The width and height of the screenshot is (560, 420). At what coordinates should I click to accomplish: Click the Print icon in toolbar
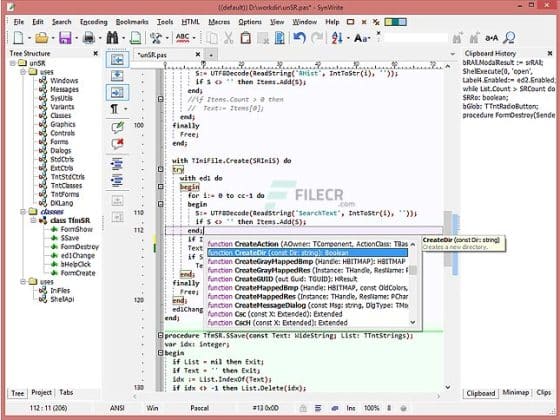[89, 38]
